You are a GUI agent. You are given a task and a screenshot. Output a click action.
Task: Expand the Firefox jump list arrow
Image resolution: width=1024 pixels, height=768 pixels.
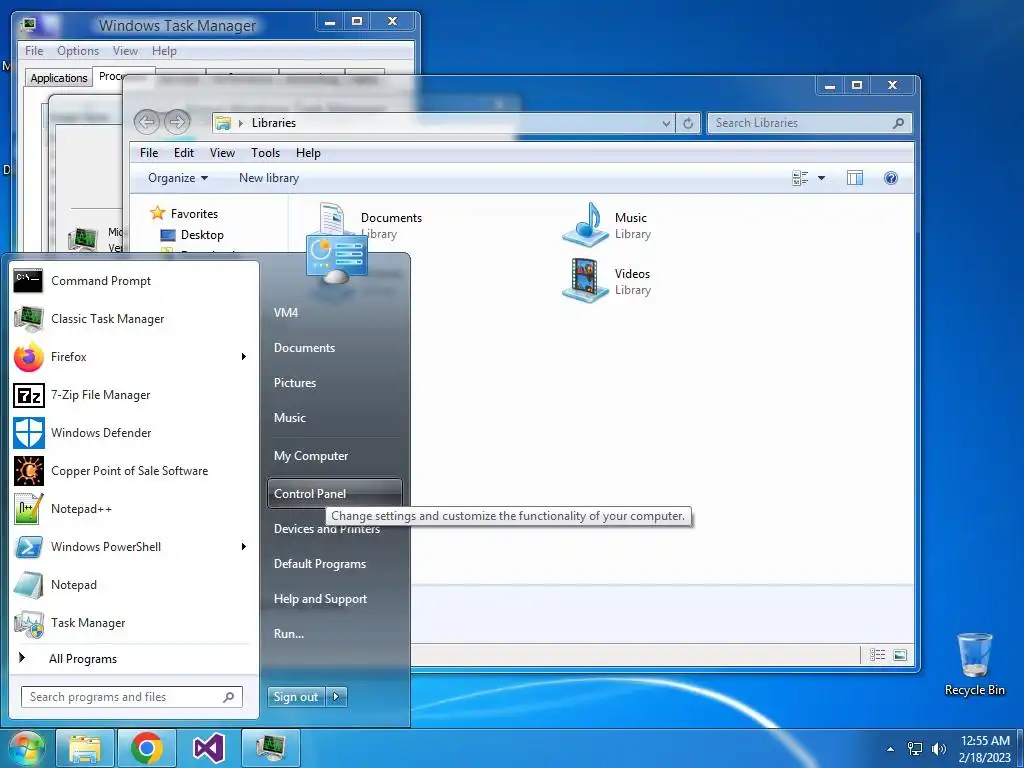coord(244,357)
